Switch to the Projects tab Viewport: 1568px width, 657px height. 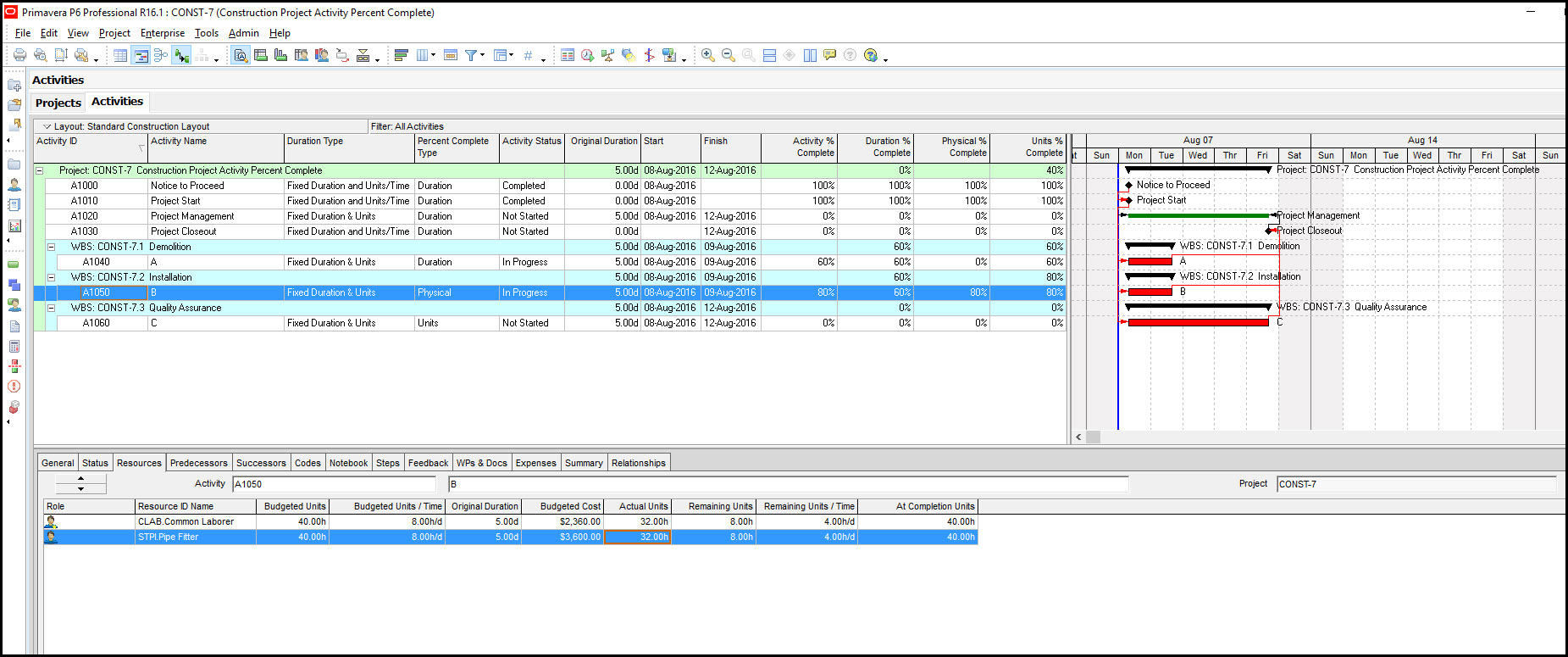58,103
